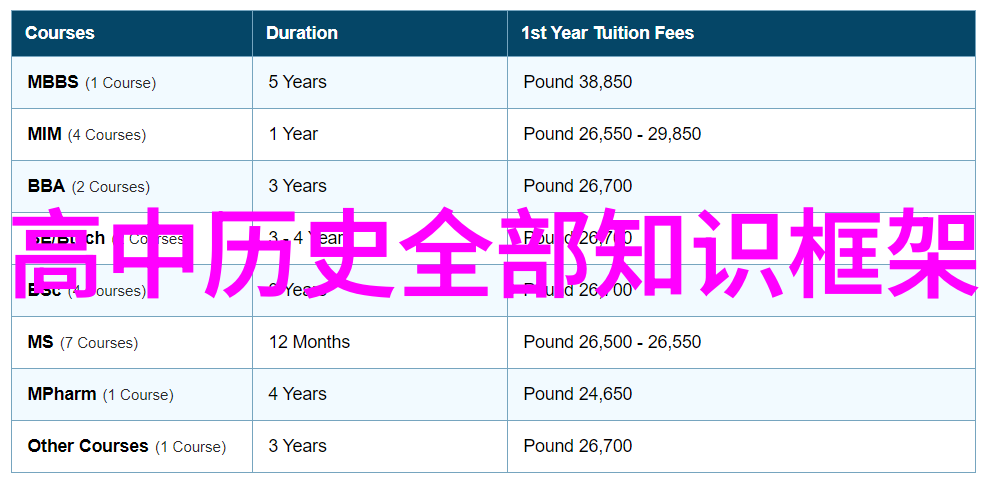Viewport: 984px width, 483px height.
Task: Click the "12 Months" duration cell
Action: coord(309,342)
